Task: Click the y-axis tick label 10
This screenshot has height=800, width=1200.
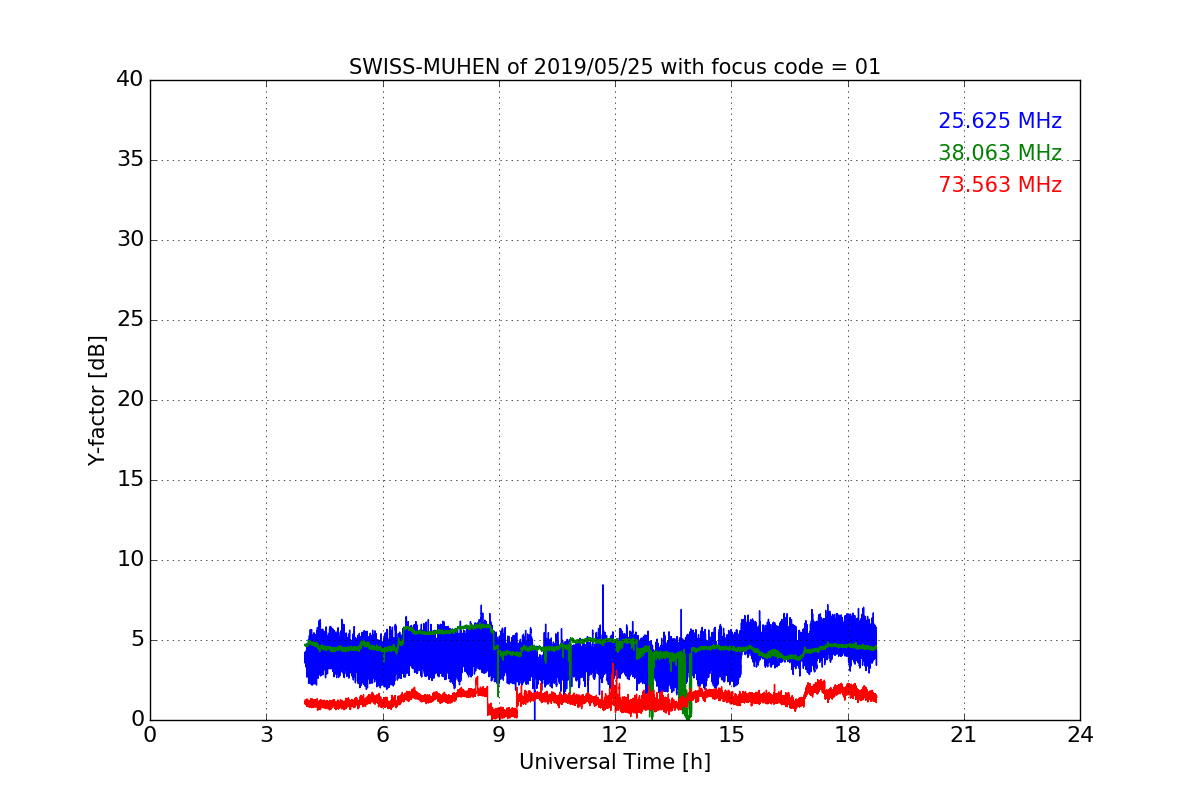Action: pos(130,560)
